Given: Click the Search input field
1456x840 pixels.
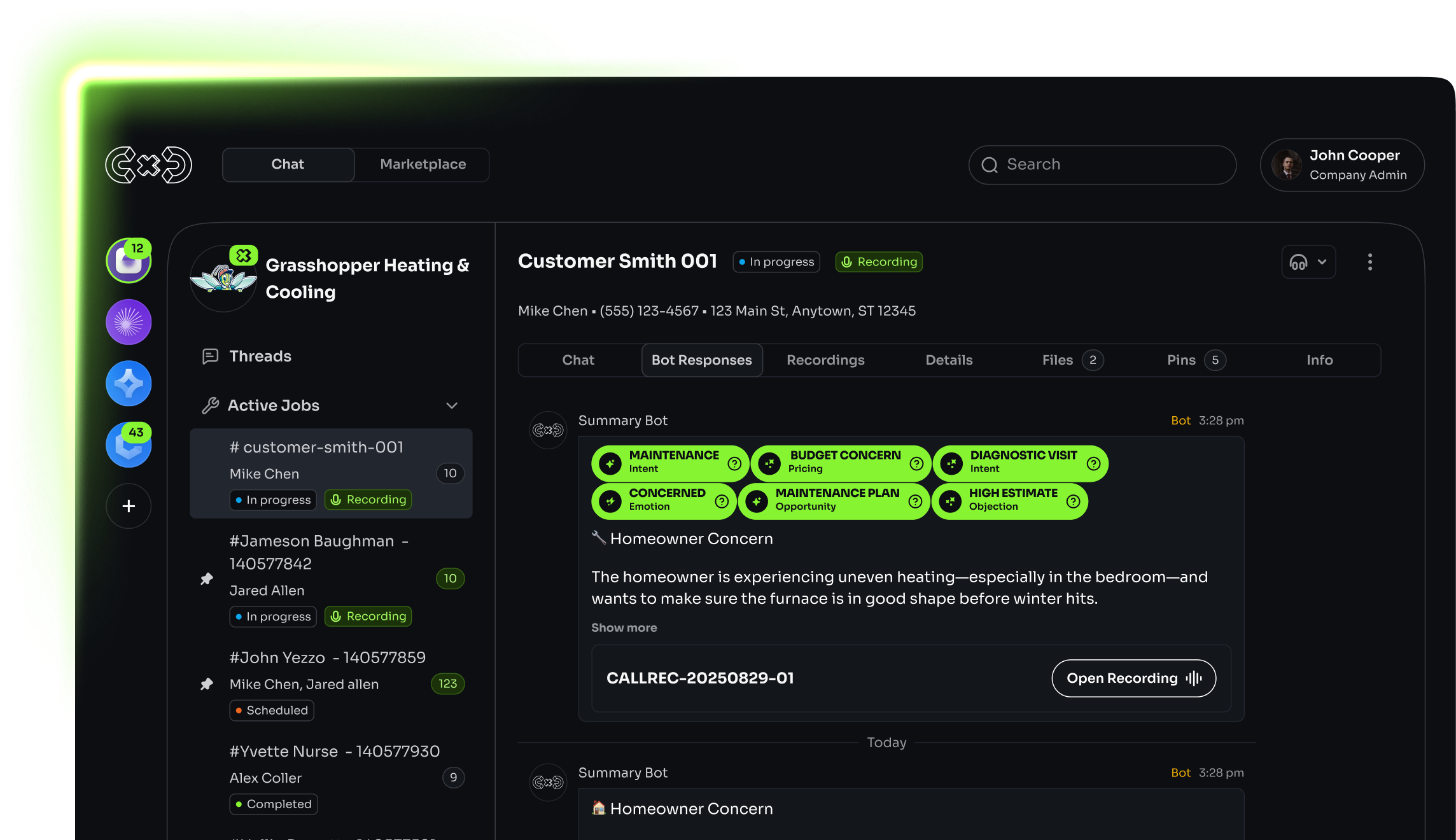Looking at the screenshot, I should (1102, 165).
